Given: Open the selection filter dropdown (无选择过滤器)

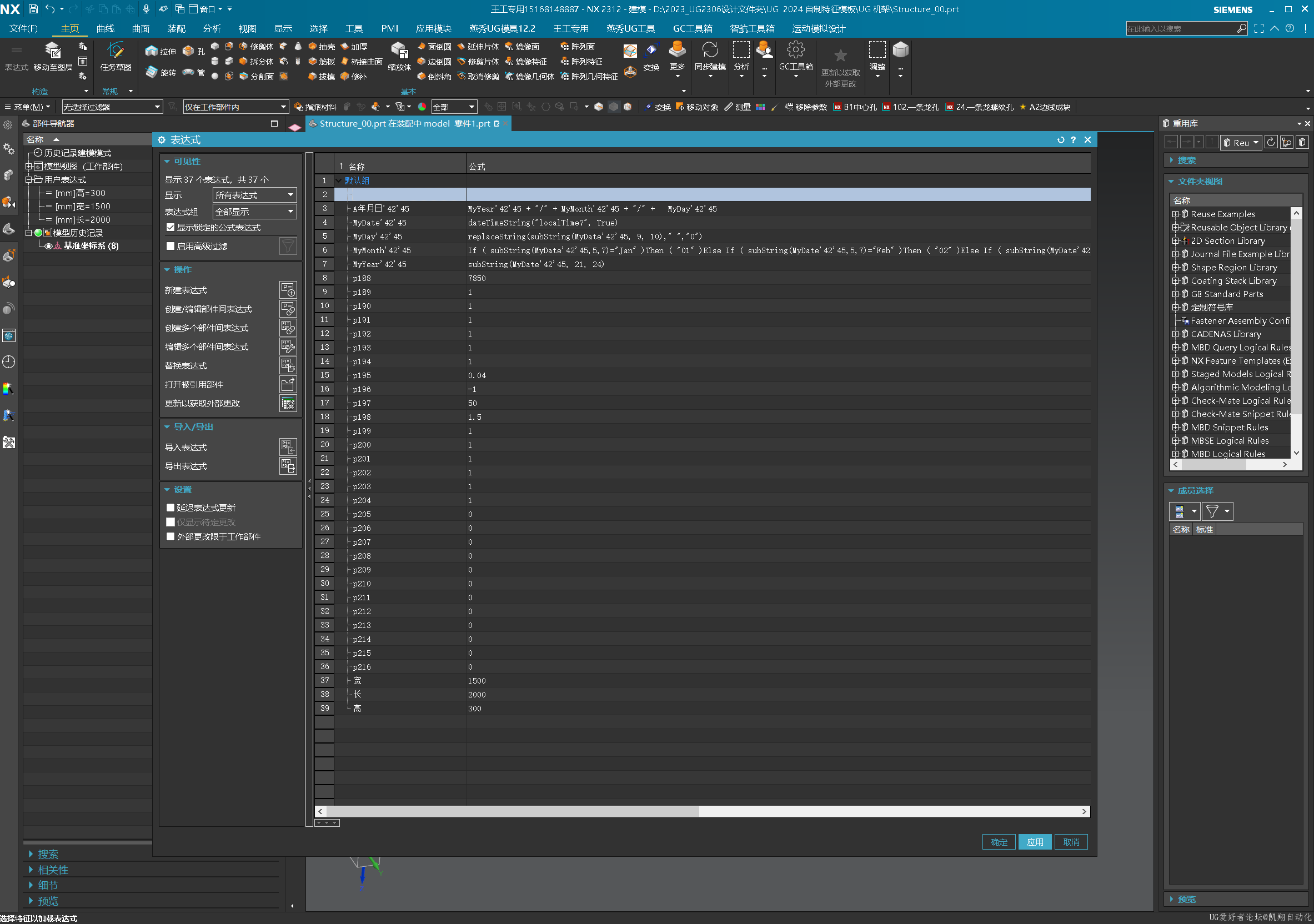Looking at the screenshot, I should coord(112,107).
